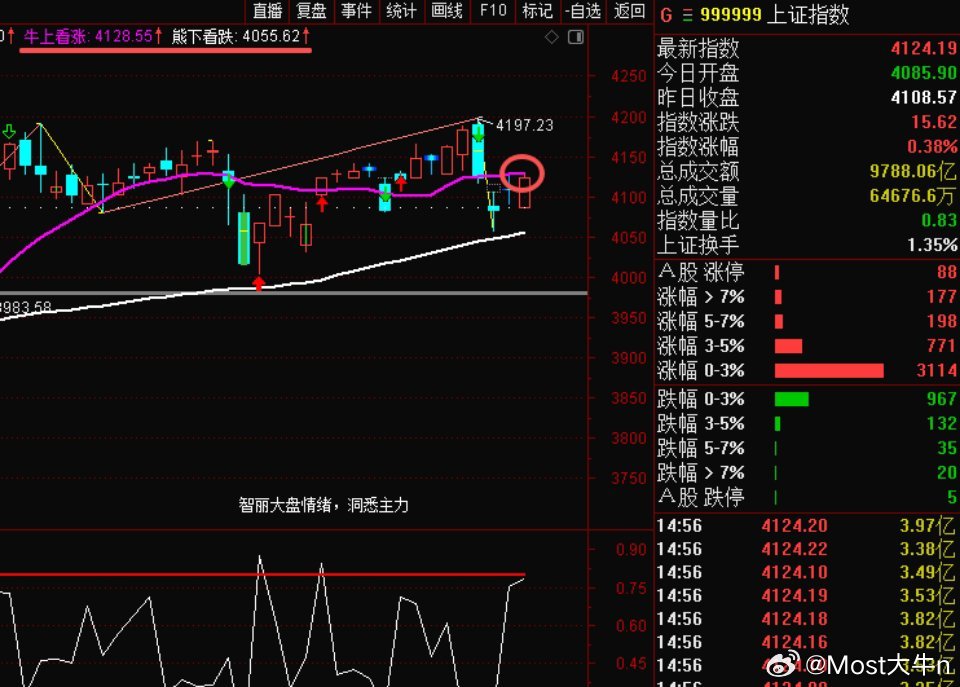Click the 指数涨跌 value 15.62
Screen dimensions: 960x687
pos(934,122)
